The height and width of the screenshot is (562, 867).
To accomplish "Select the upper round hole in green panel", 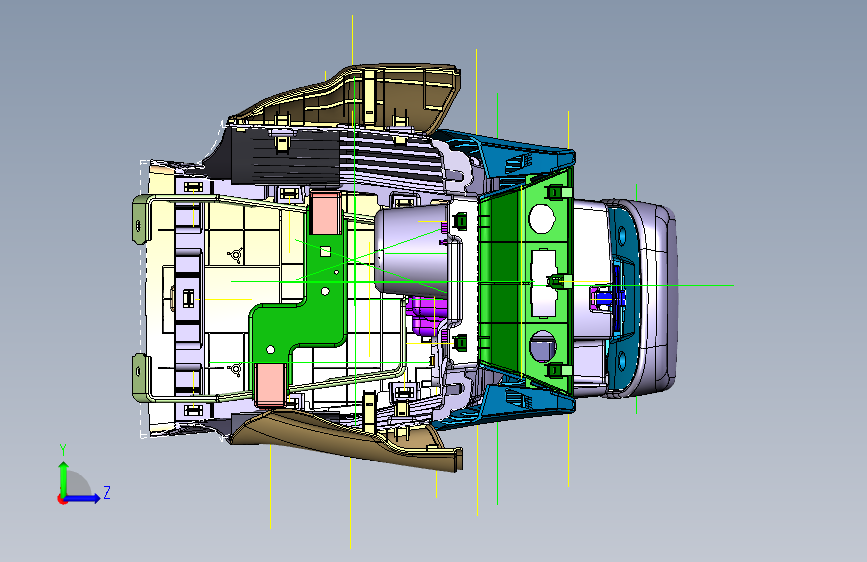I will pyautogui.click(x=542, y=218).
